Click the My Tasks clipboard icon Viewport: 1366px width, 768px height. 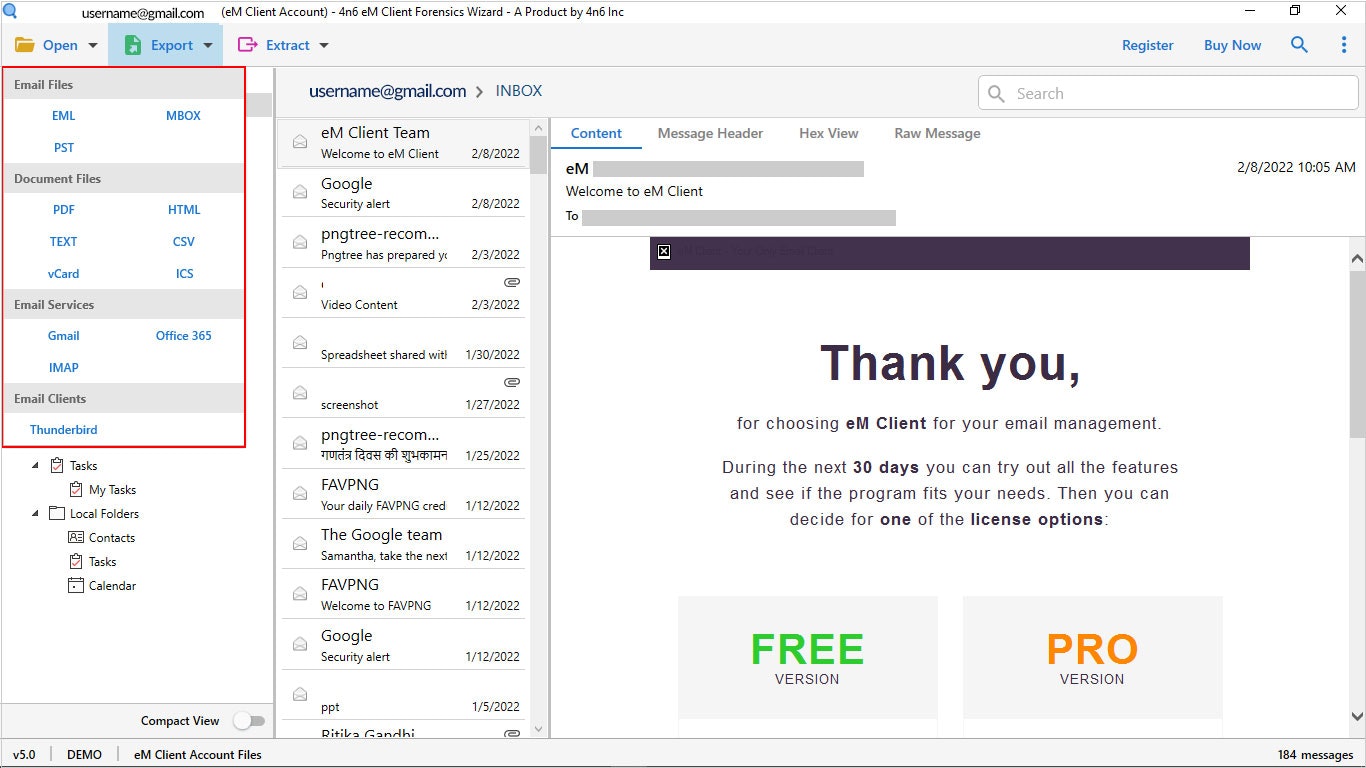(76, 489)
